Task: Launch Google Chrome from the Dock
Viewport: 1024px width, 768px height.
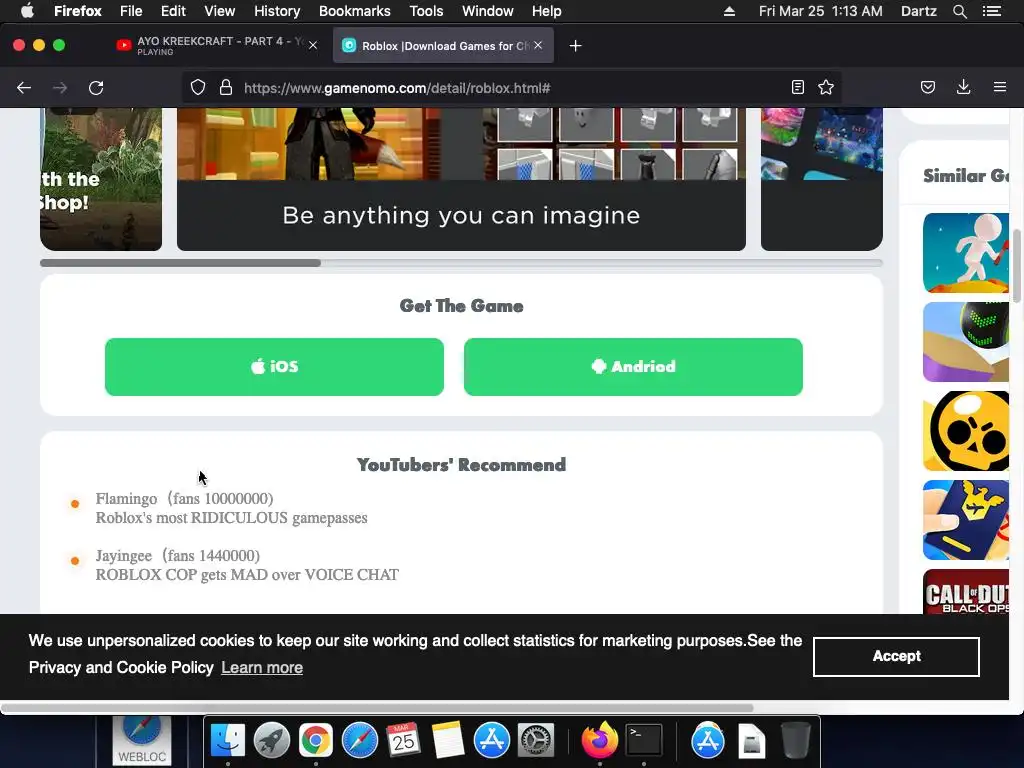Action: 315,741
